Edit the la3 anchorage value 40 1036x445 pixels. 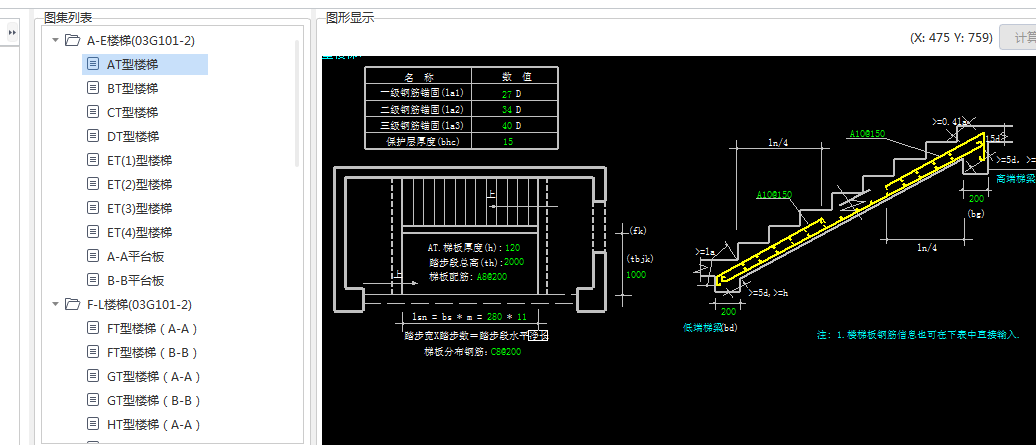tap(507, 125)
